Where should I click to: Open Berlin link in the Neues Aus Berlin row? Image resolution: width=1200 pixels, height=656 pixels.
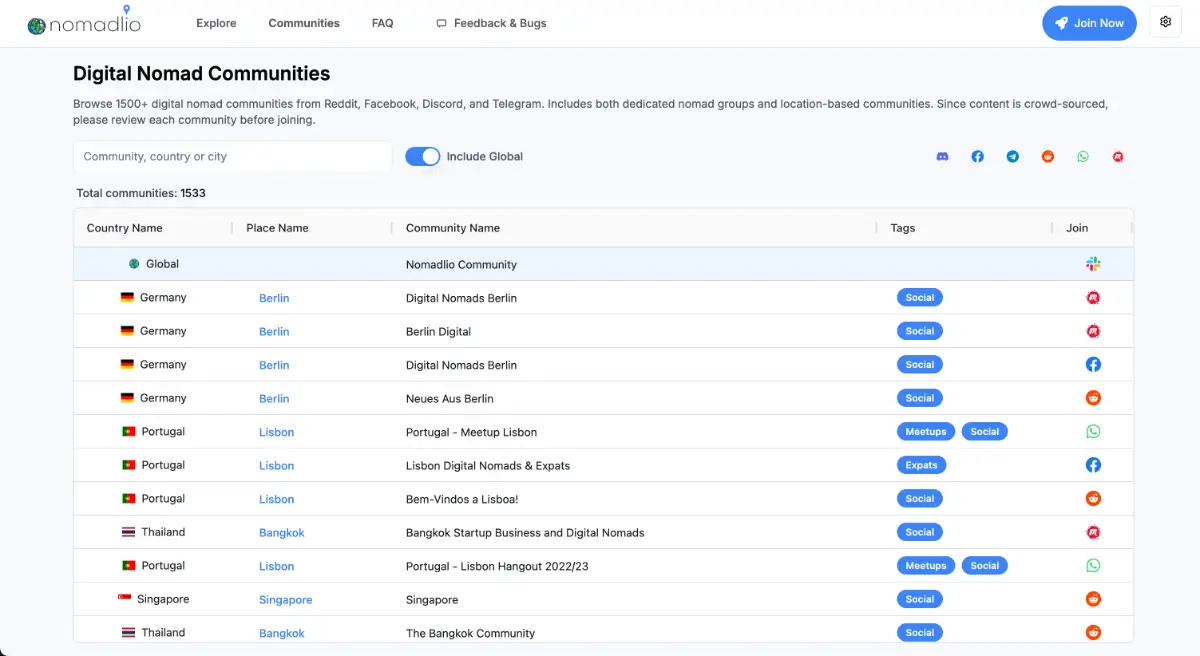(274, 399)
